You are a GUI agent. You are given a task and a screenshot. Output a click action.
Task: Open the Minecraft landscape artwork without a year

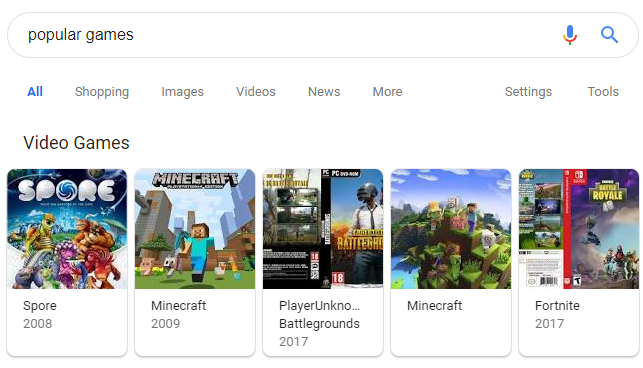[x=451, y=229]
